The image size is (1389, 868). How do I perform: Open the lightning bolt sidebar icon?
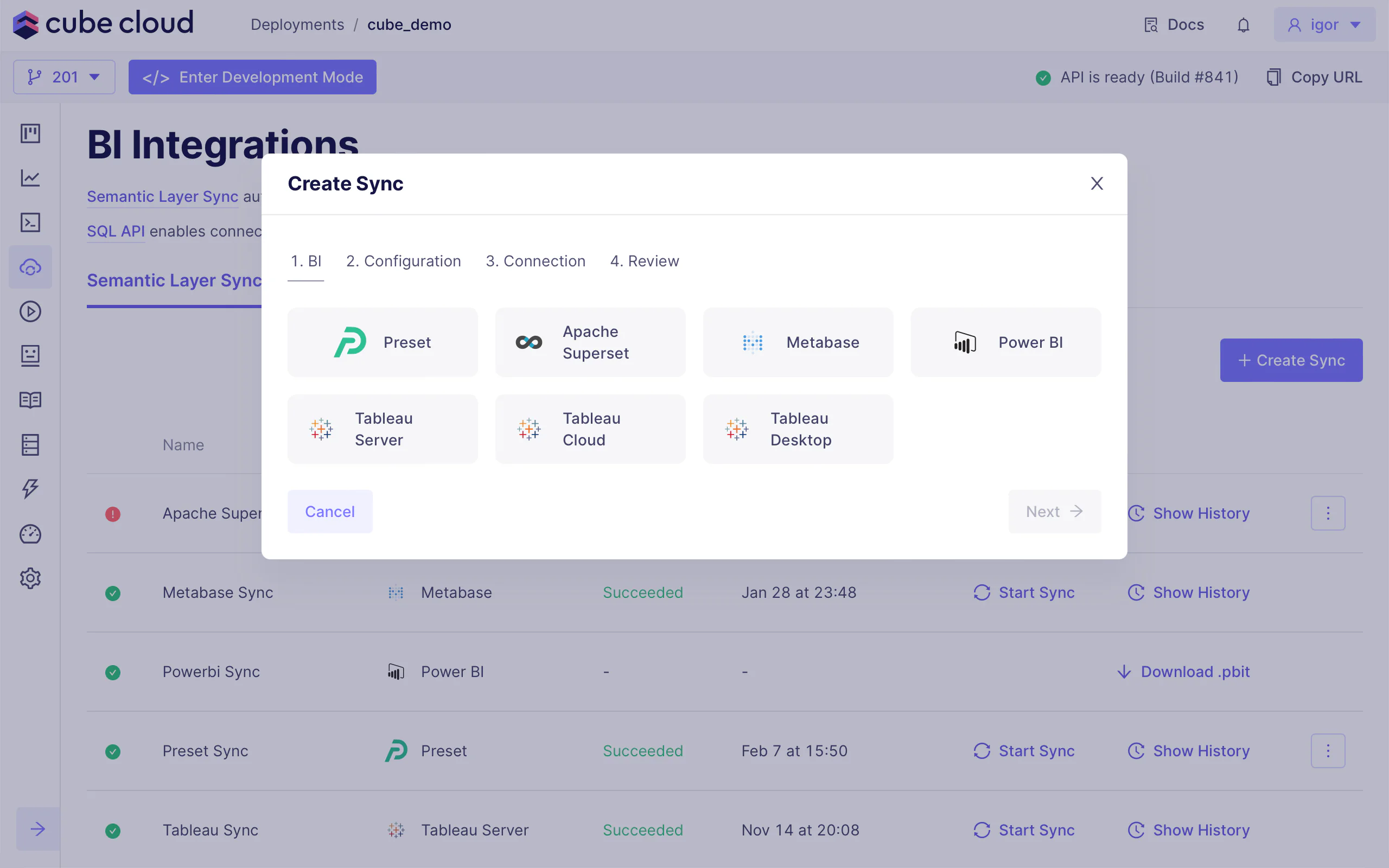(30, 489)
